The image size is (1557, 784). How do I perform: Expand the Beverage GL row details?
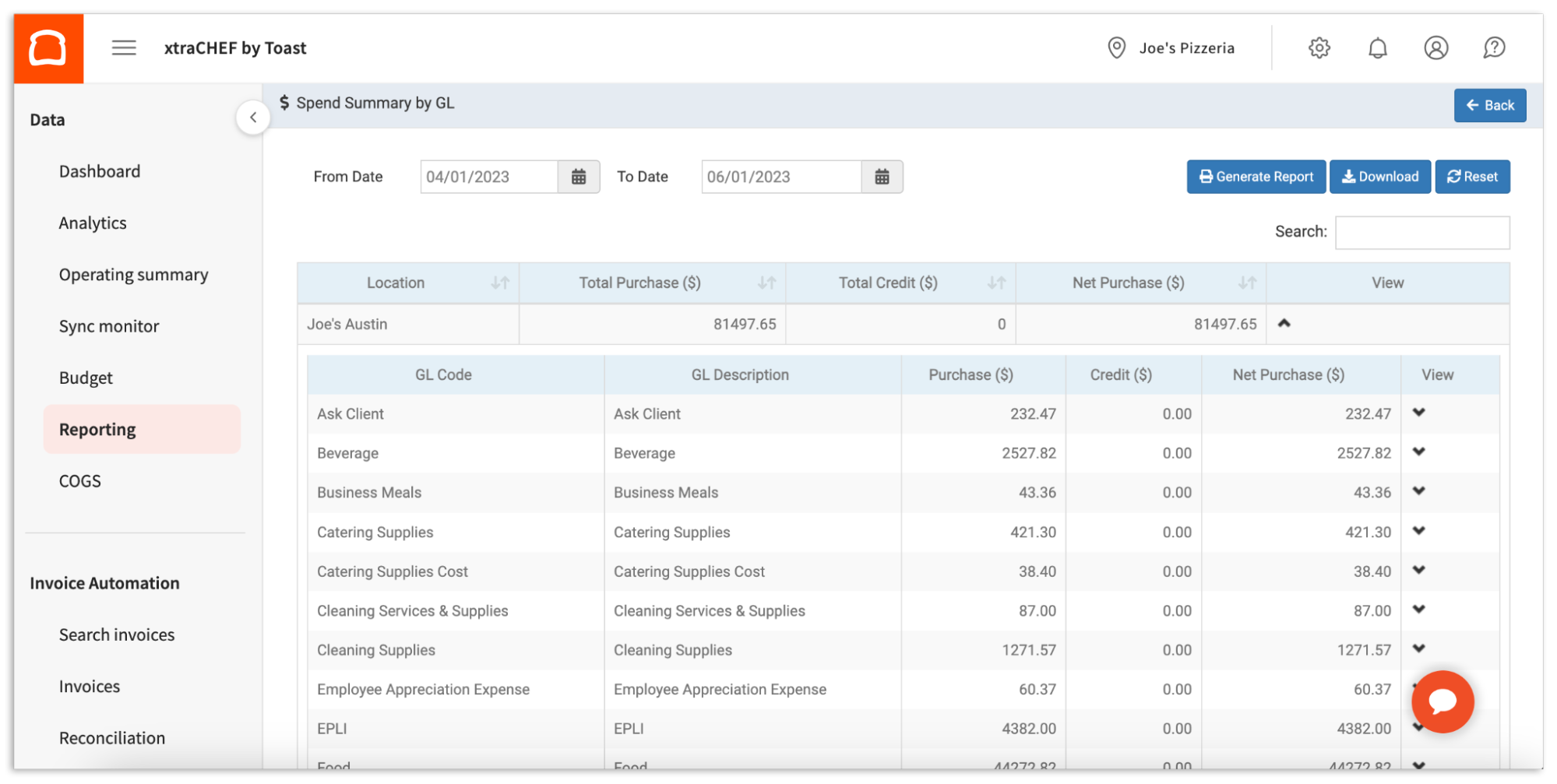click(1418, 452)
